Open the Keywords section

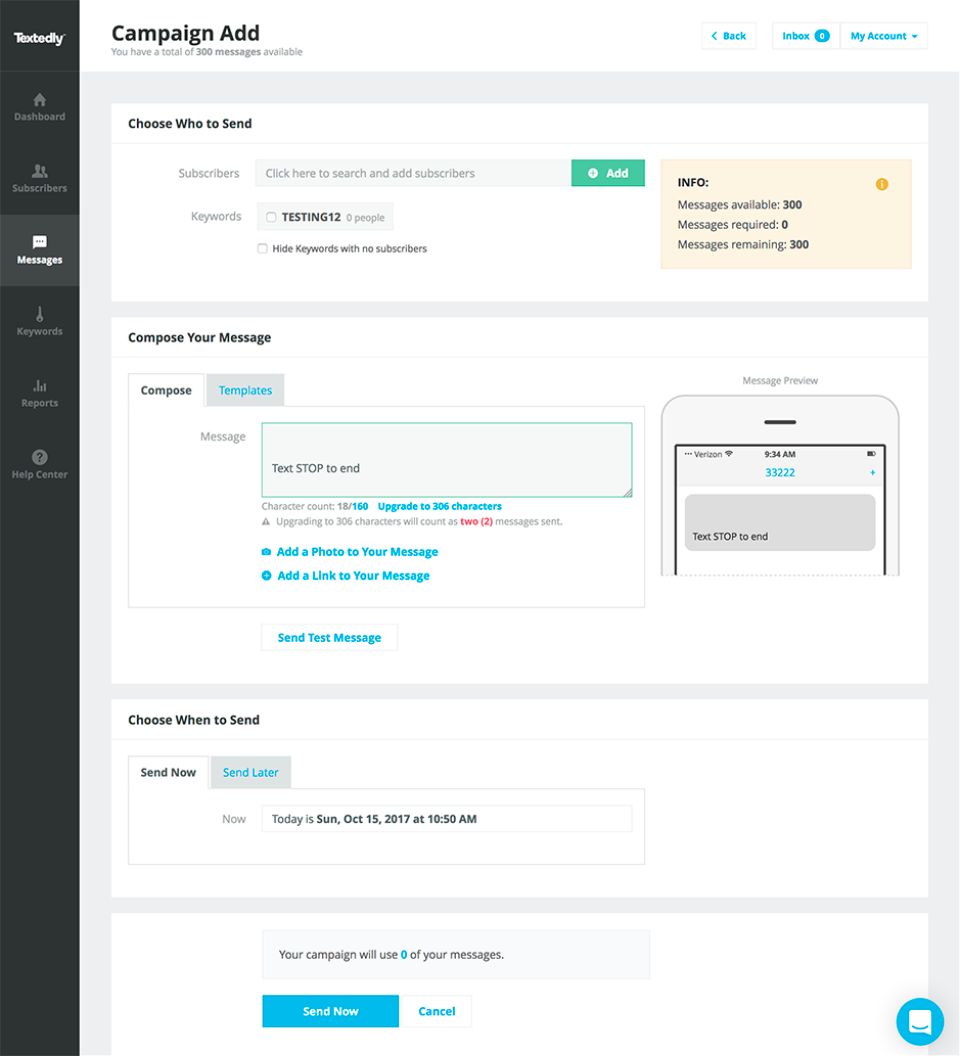pos(39,322)
